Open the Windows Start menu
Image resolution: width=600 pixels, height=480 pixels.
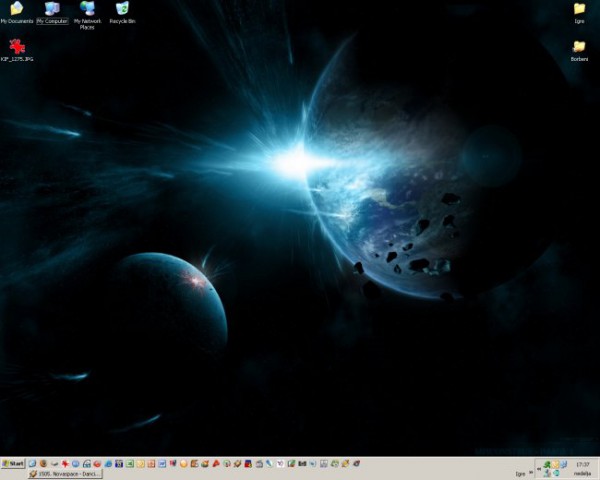[13, 464]
